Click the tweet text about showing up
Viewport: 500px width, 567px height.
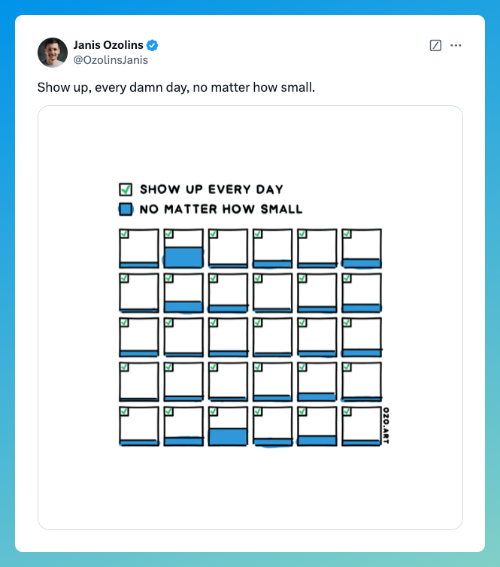[176, 88]
